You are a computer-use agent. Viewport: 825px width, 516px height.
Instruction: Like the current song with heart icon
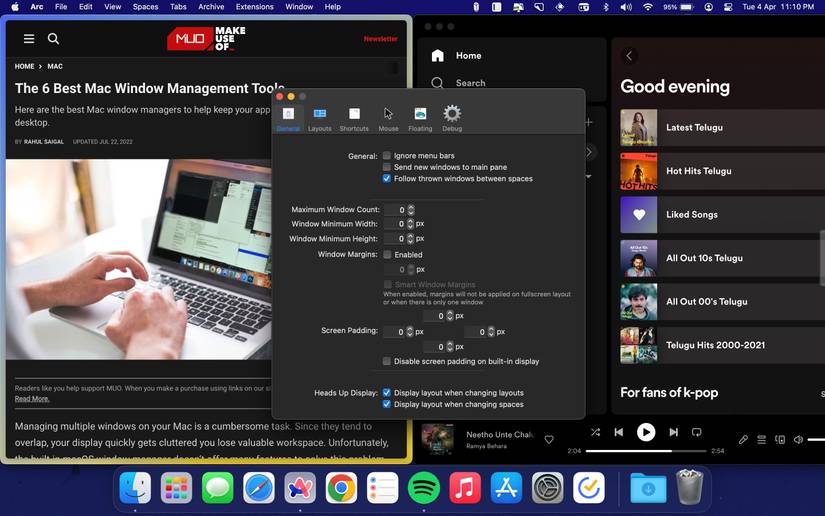coord(549,440)
